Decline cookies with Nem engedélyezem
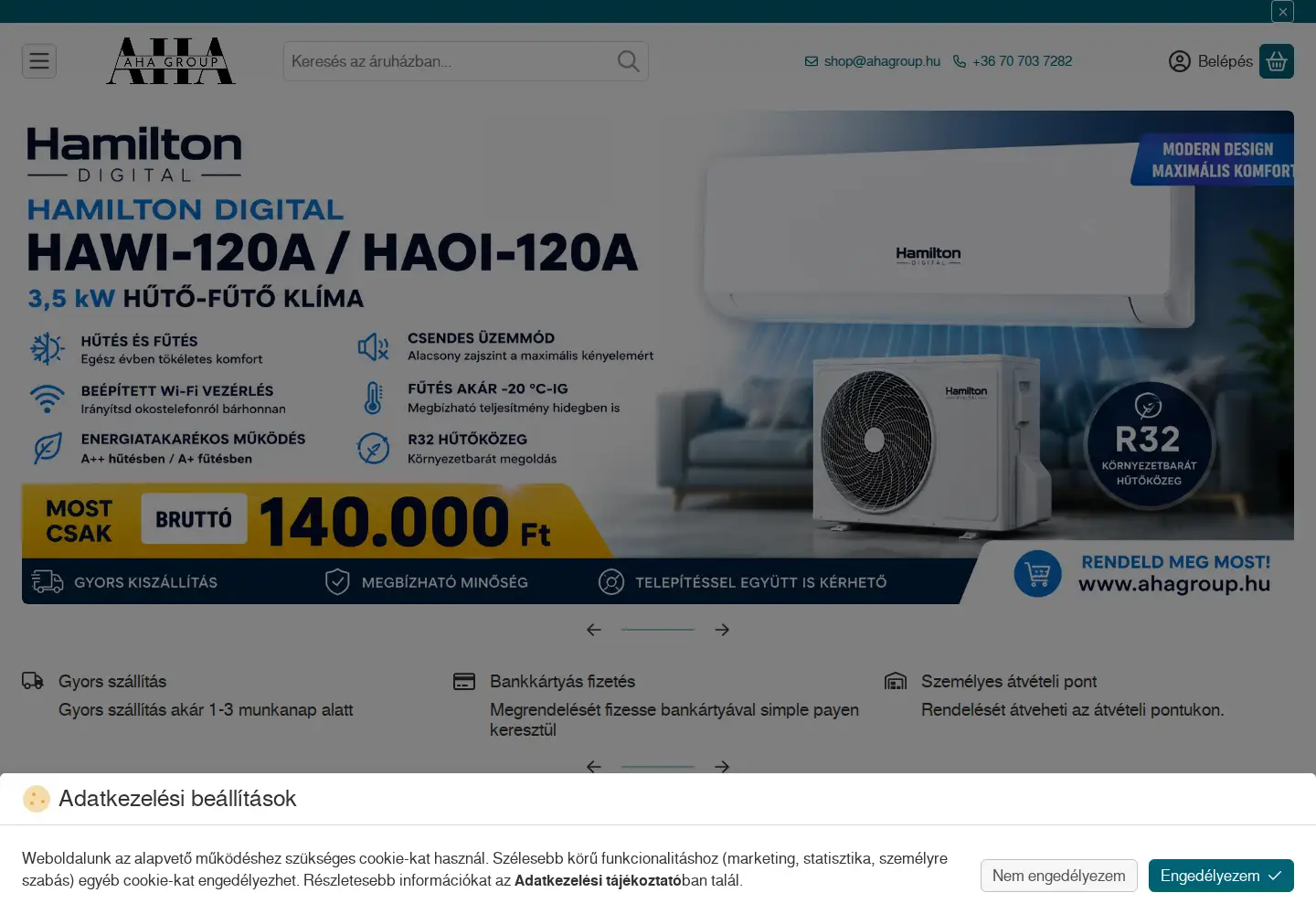This screenshot has width=1316, height=914. pos(1059,876)
